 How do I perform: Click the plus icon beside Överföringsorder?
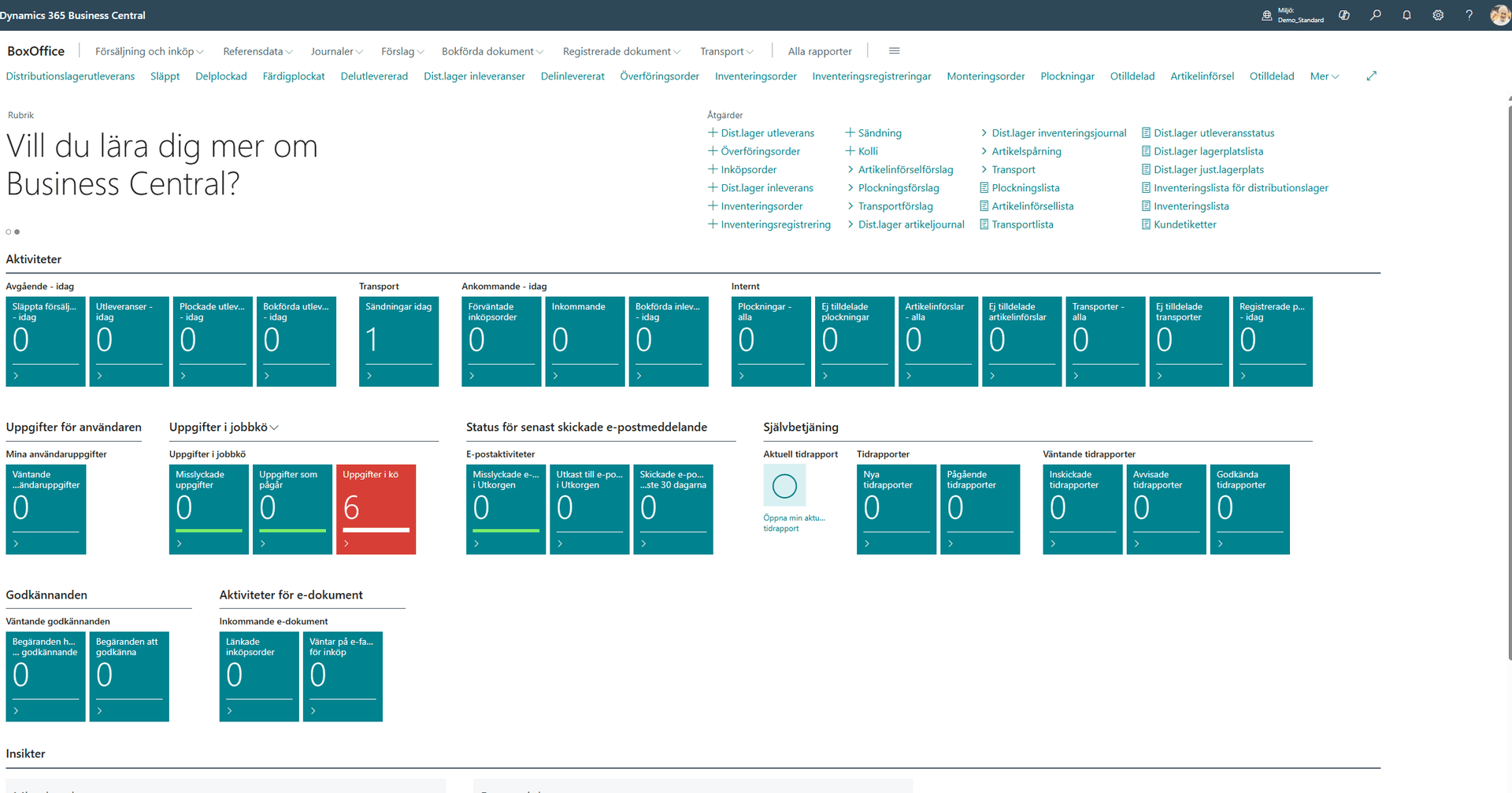tap(713, 151)
